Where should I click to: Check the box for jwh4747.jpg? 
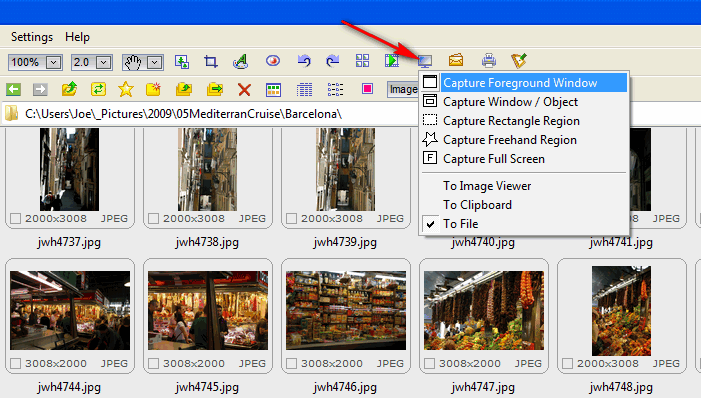point(430,364)
